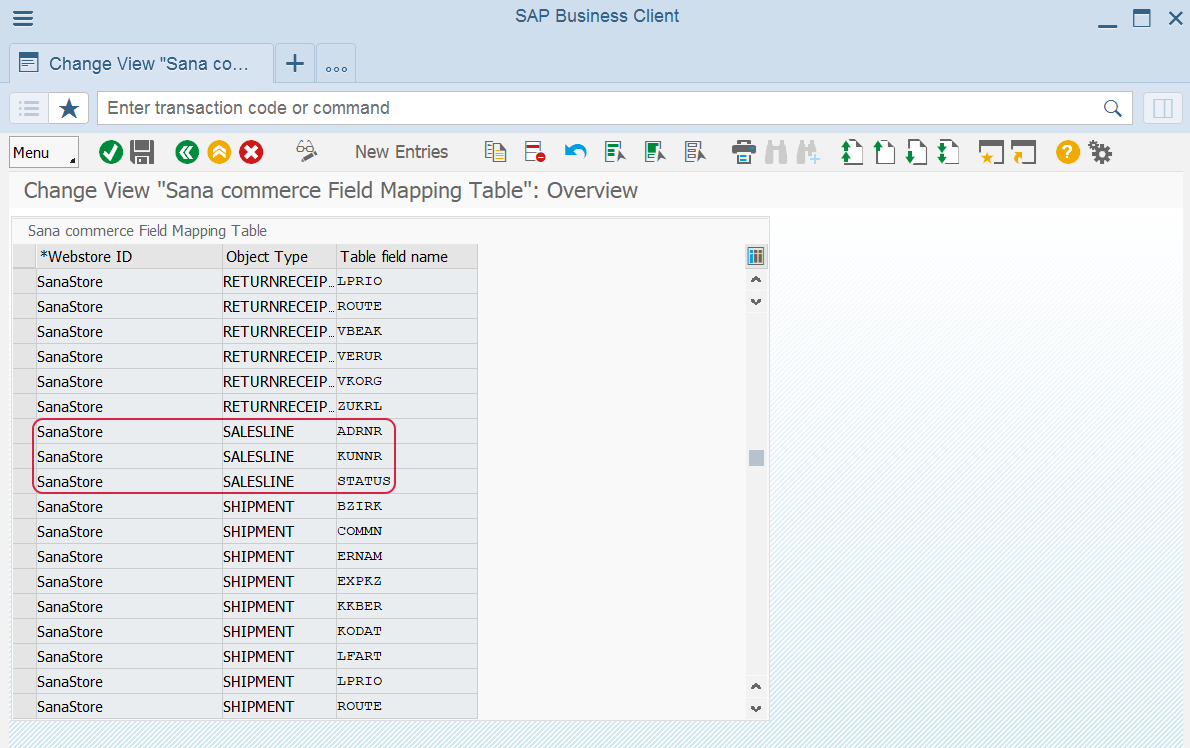The height and width of the screenshot is (748, 1190).
Task: Select the Change View "Sana co..." tab
Action: 141,64
